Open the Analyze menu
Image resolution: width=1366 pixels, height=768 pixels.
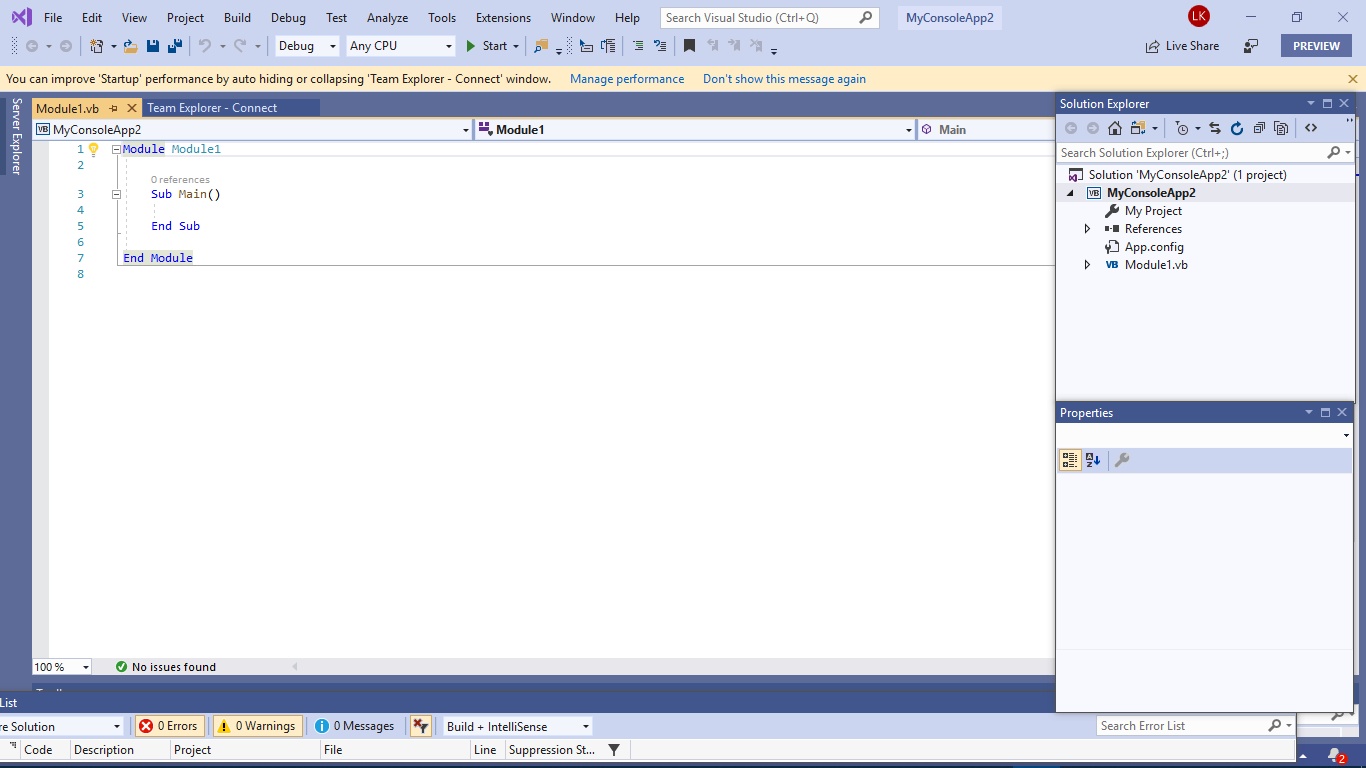coord(387,18)
